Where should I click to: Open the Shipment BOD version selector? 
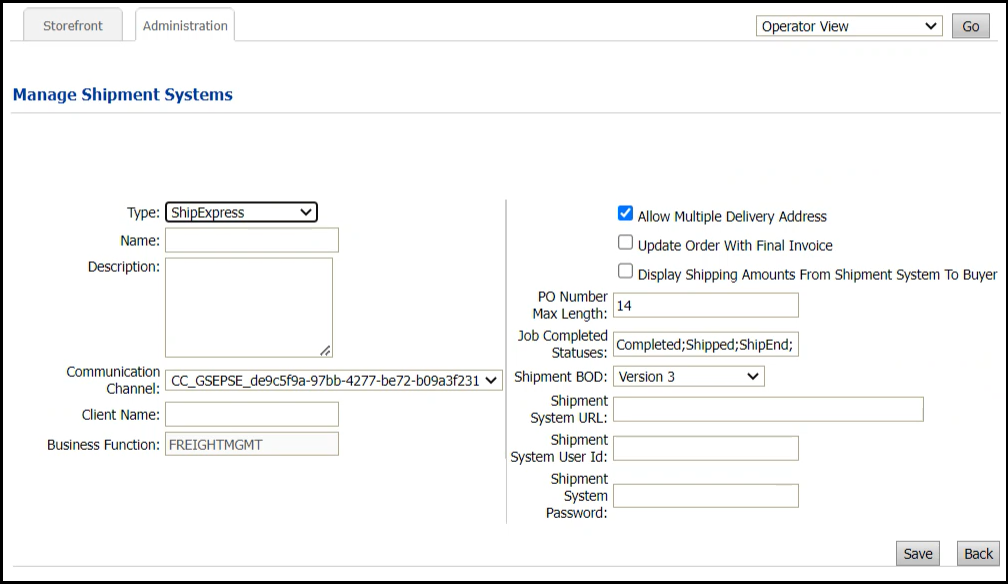(687, 376)
